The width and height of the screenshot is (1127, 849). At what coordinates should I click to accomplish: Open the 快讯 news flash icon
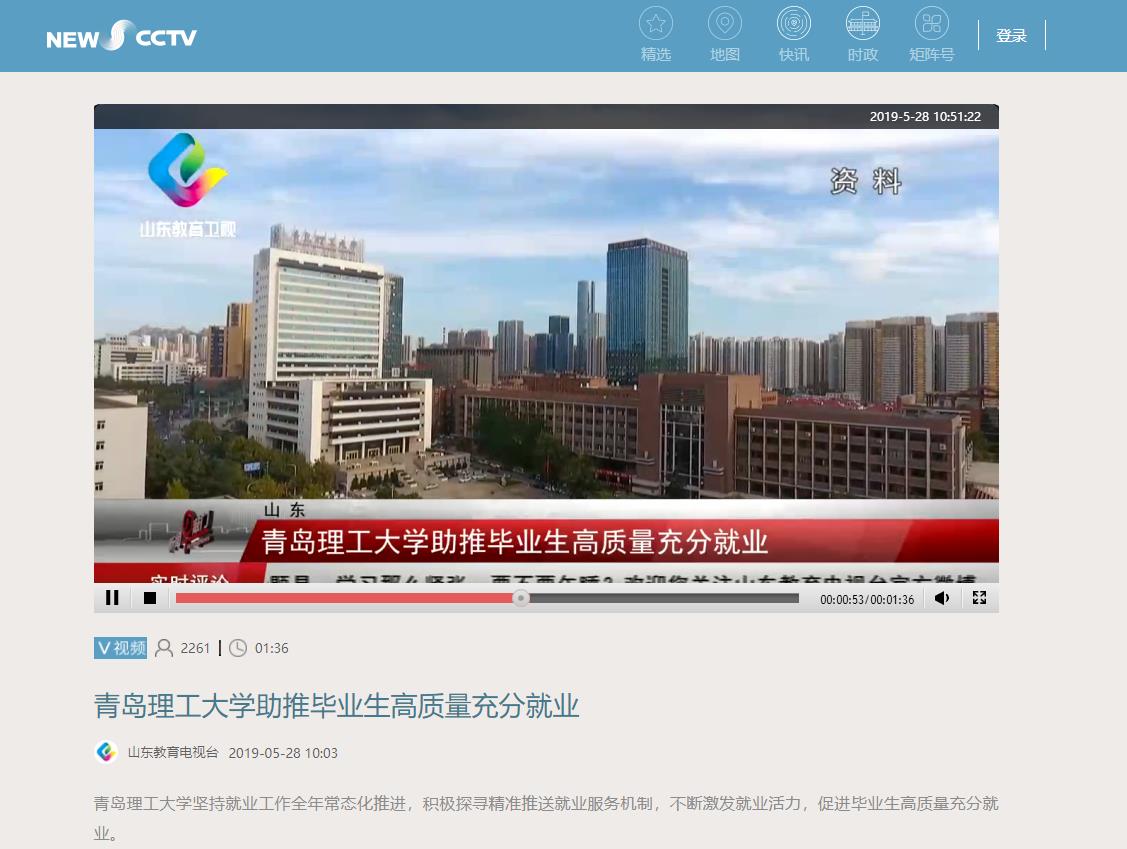click(x=794, y=24)
